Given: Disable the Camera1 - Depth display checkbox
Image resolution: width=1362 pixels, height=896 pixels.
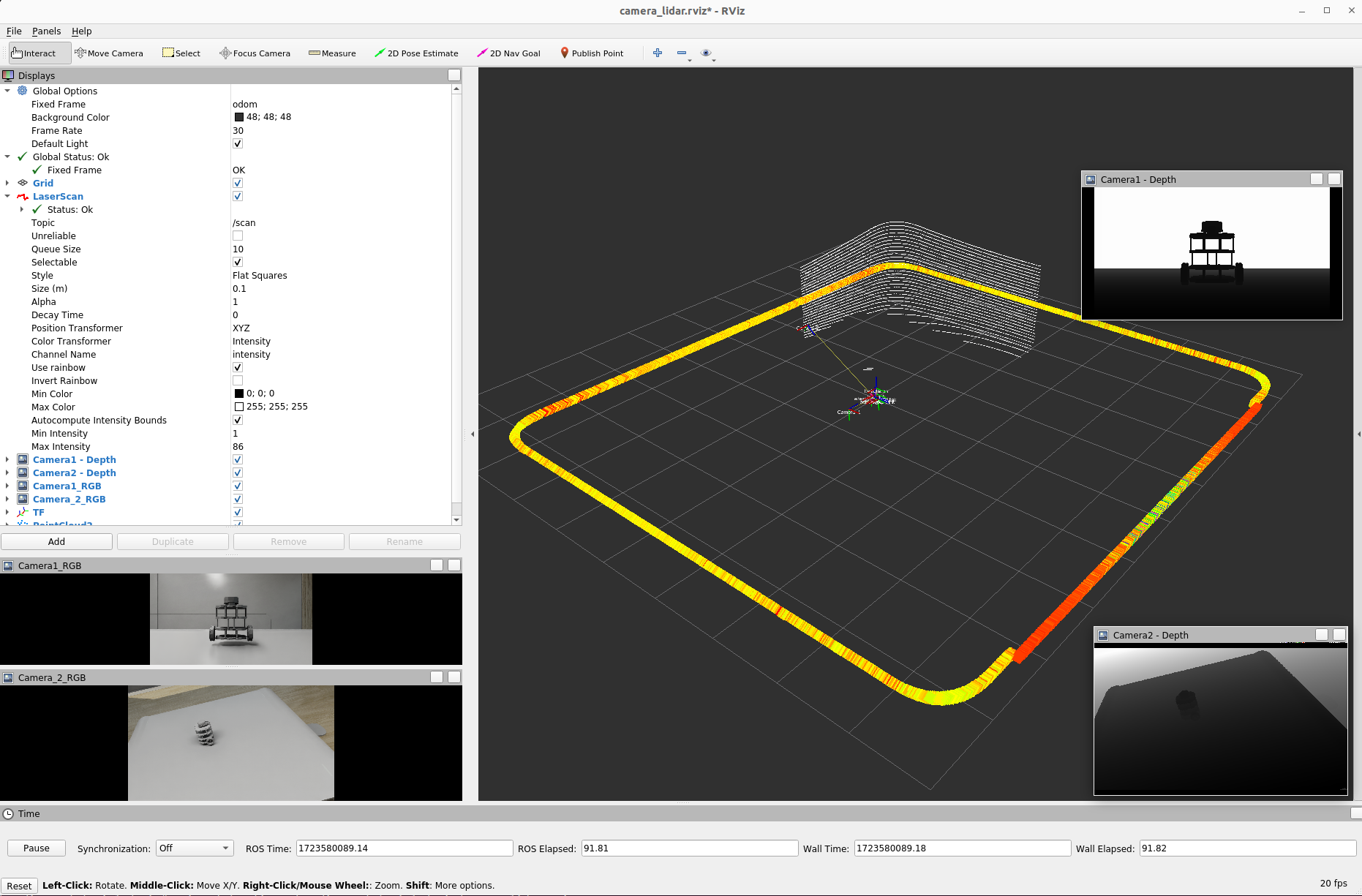Looking at the screenshot, I should click(x=238, y=459).
